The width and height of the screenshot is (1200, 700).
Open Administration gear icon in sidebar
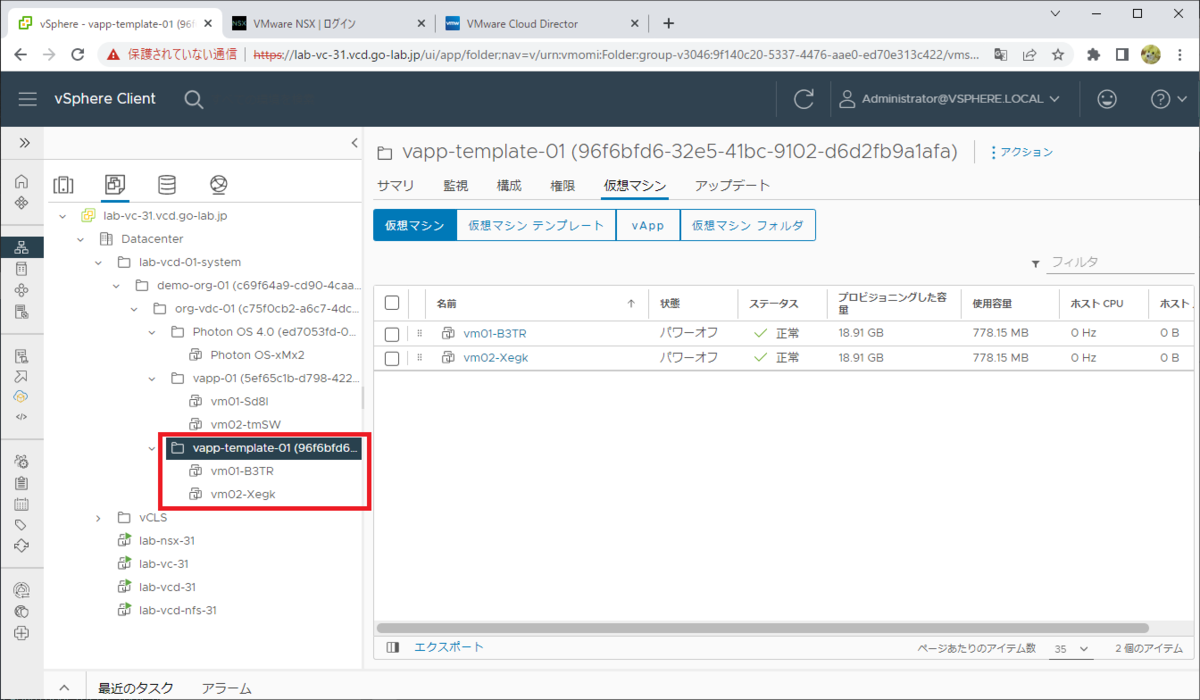point(21,461)
